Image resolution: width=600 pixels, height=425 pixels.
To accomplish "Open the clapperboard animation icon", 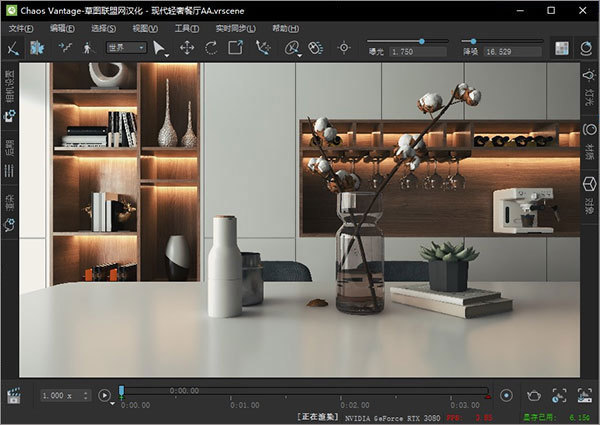I will pyautogui.click(x=14, y=396).
